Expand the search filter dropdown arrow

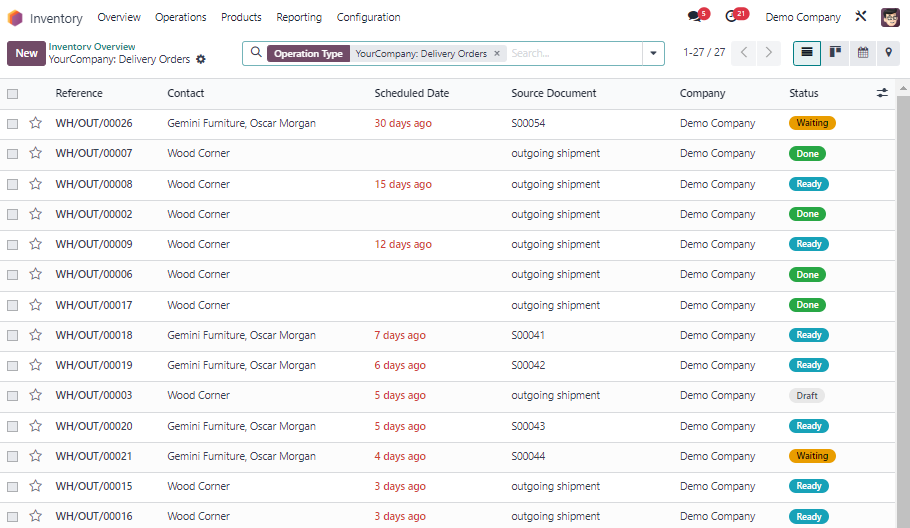654,53
